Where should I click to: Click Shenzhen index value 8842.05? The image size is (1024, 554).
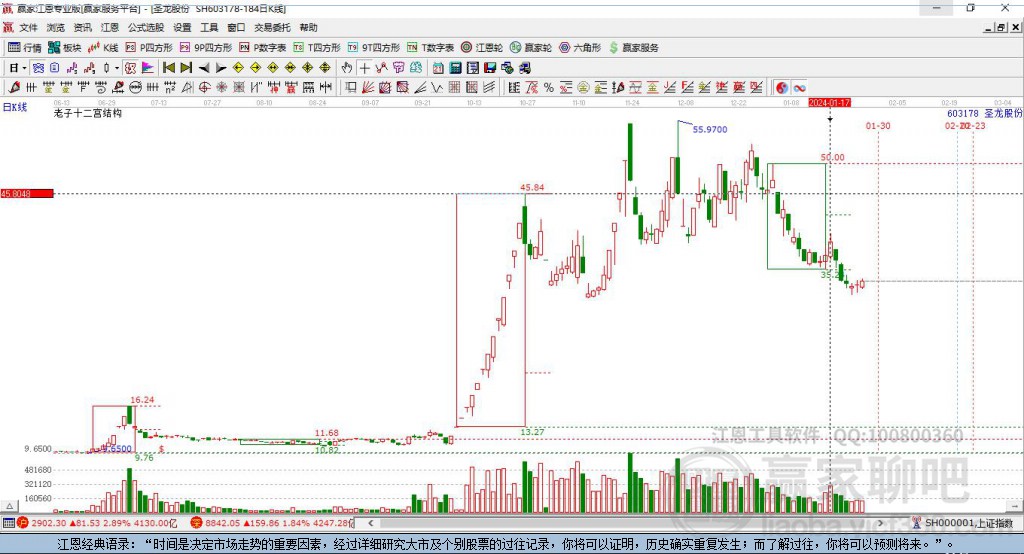223,523
